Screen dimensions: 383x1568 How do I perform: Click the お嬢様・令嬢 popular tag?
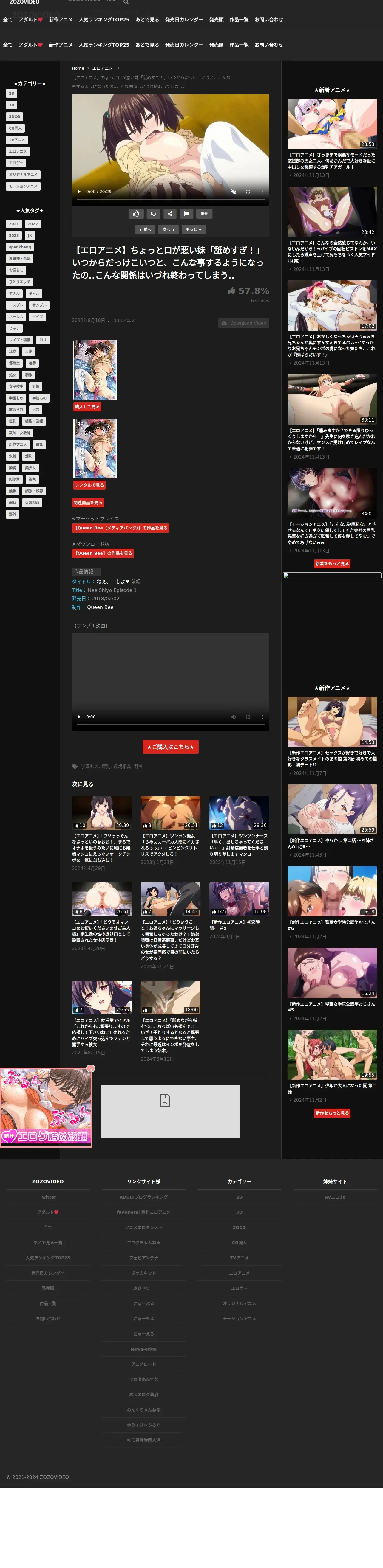pos(20,259)
